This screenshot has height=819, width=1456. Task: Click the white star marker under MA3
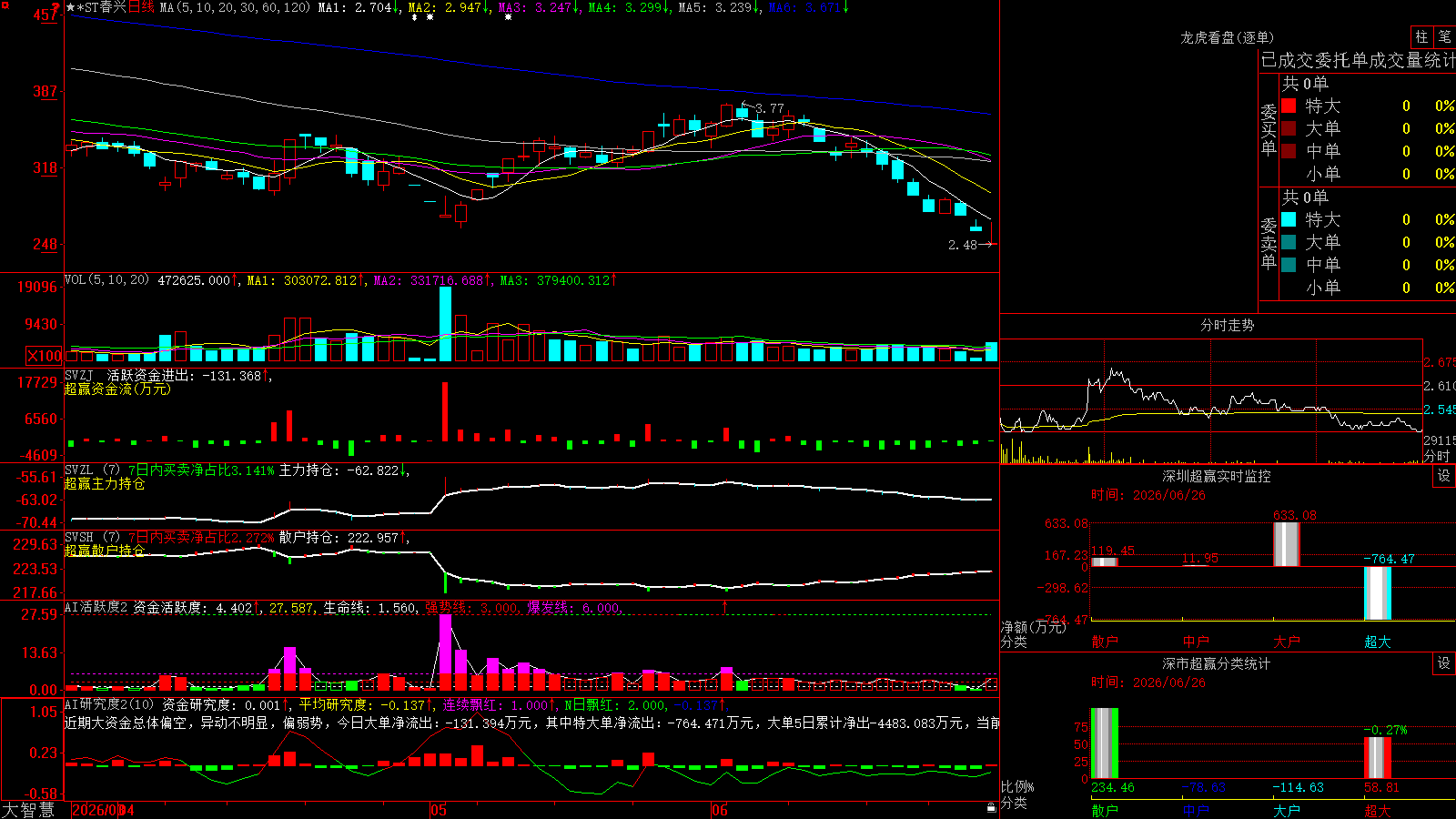pos(508,17)
